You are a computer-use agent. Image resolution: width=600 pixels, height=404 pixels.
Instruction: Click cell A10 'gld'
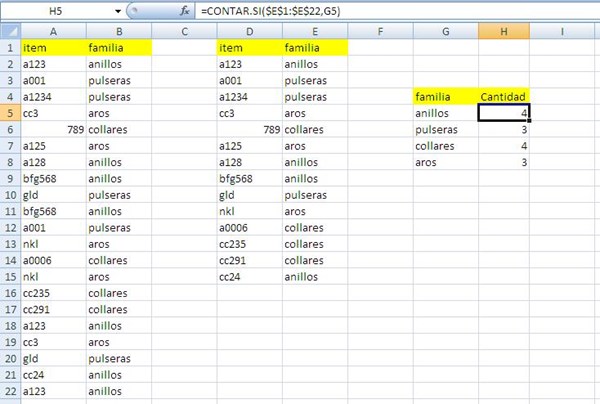tap(54, 195)
